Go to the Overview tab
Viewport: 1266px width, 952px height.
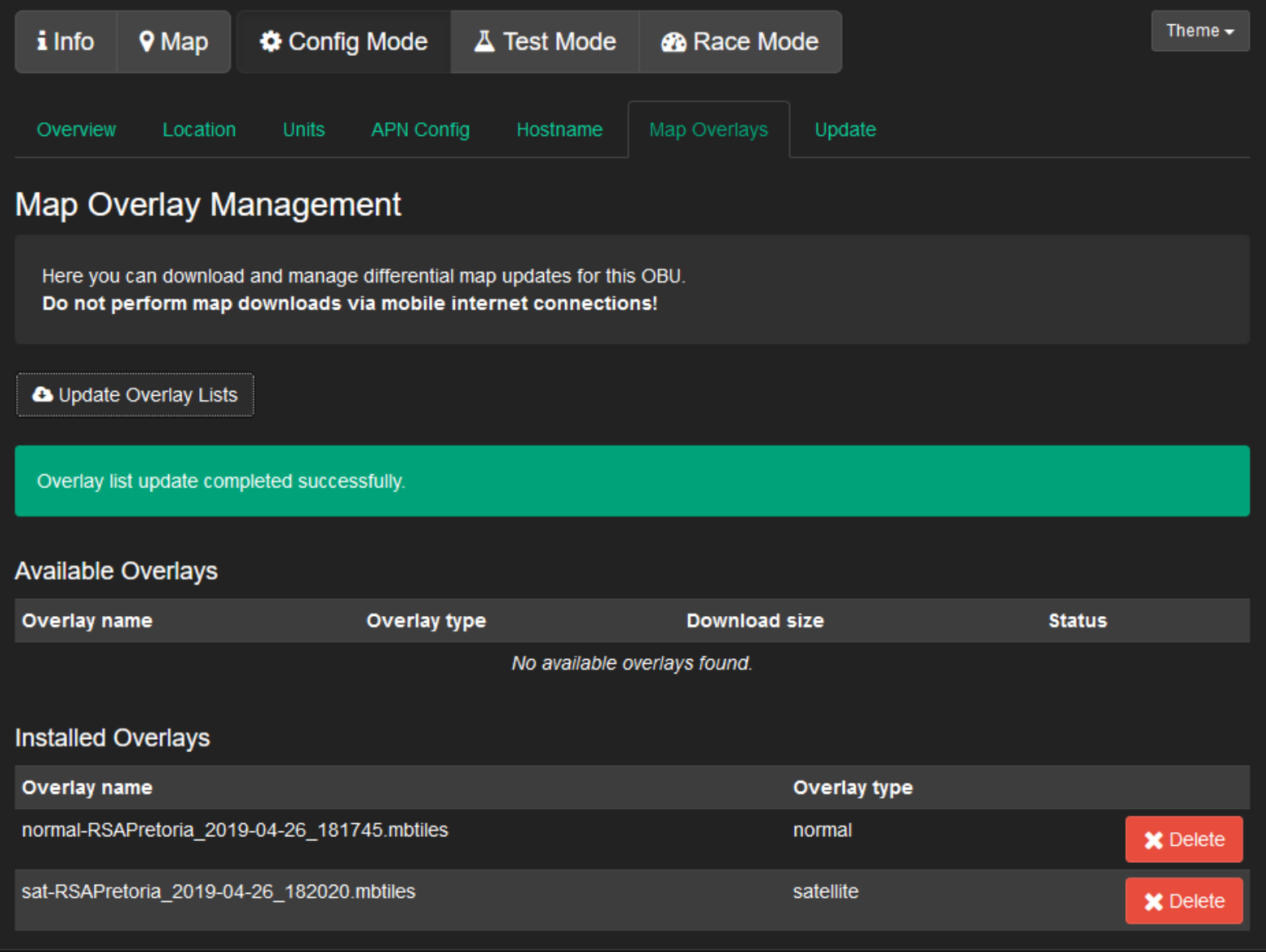pos(76,130)
